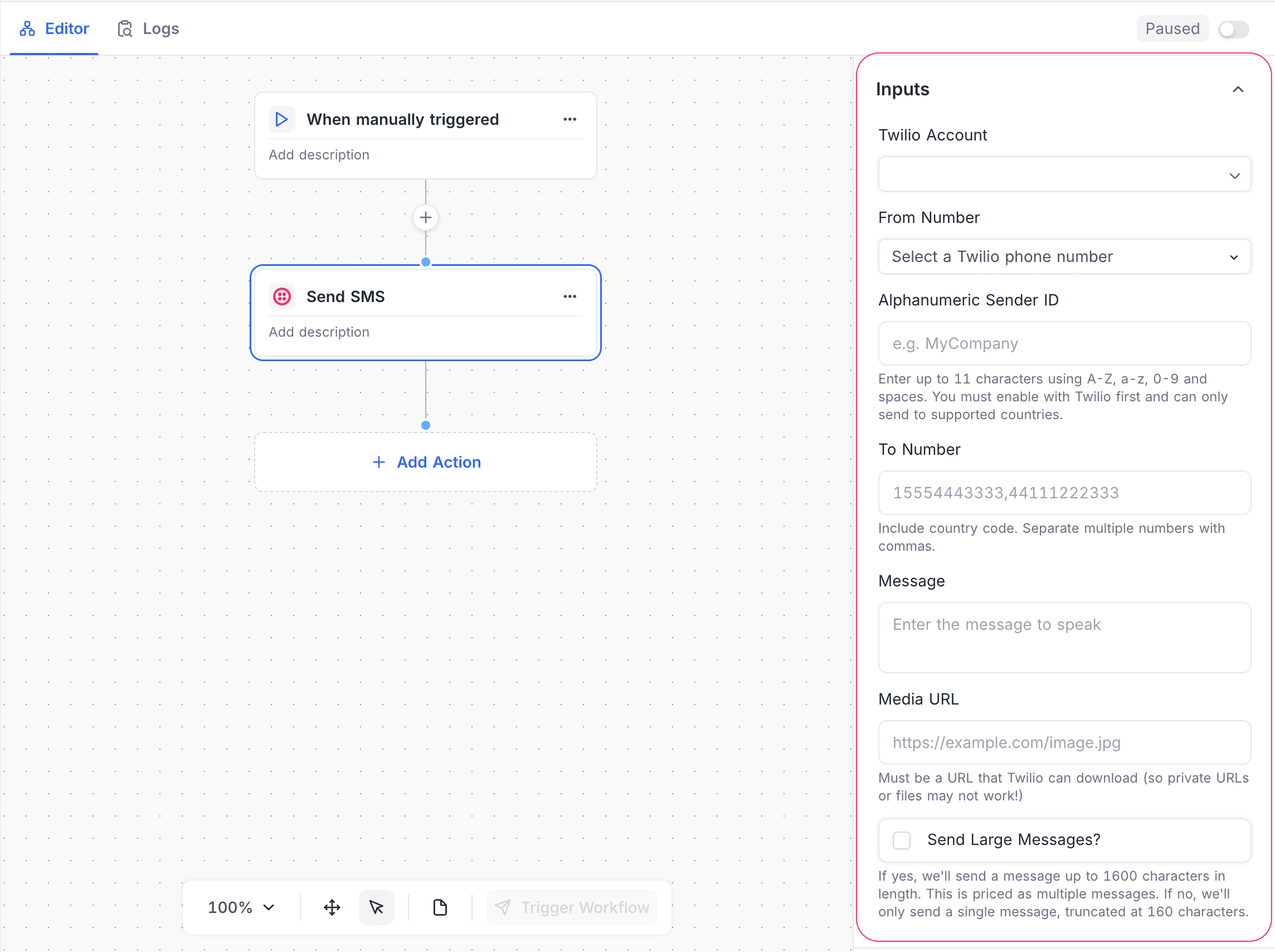Open the 100% zoom level dropdown
Image resolution: width=1275 pixels, height=952 pixels.
240,907
